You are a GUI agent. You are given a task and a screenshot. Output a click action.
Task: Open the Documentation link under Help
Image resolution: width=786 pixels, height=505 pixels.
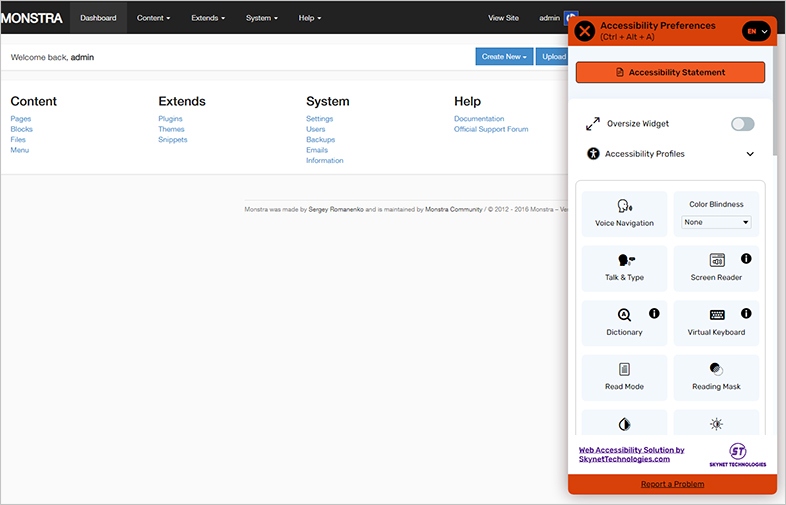(479, 119)
